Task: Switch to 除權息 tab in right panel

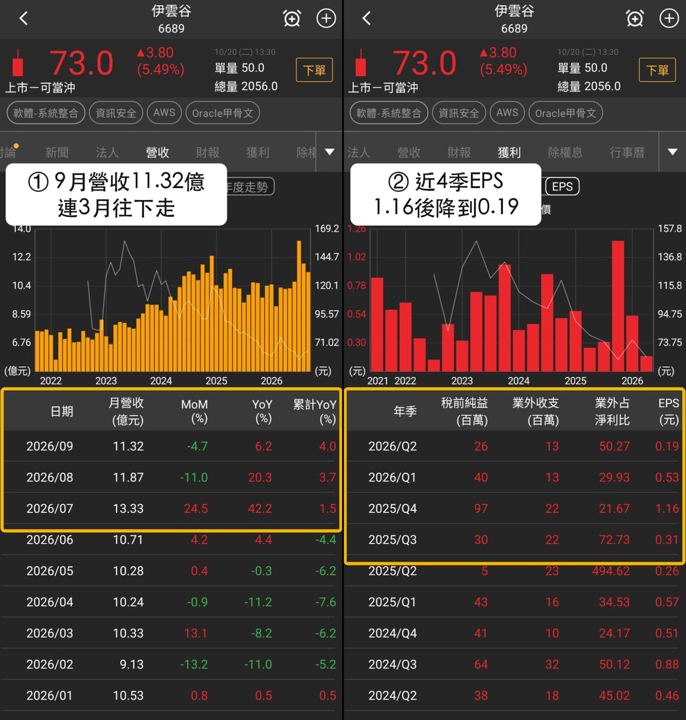Action: pos(565,152)
